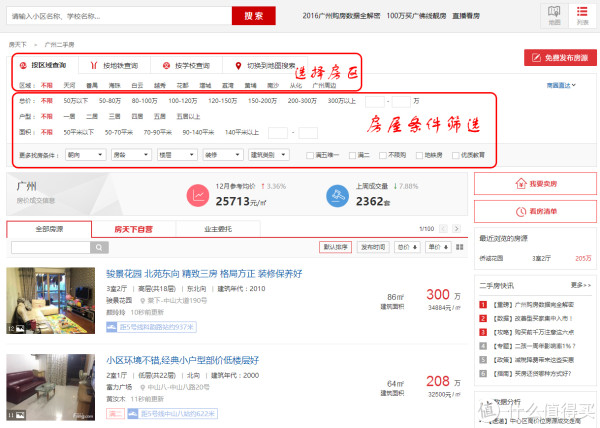This screenshot has width=600, height=428.
Task: Check the 优质教育 checkbox
Action: pyautogui.click(x=455, y=155)
